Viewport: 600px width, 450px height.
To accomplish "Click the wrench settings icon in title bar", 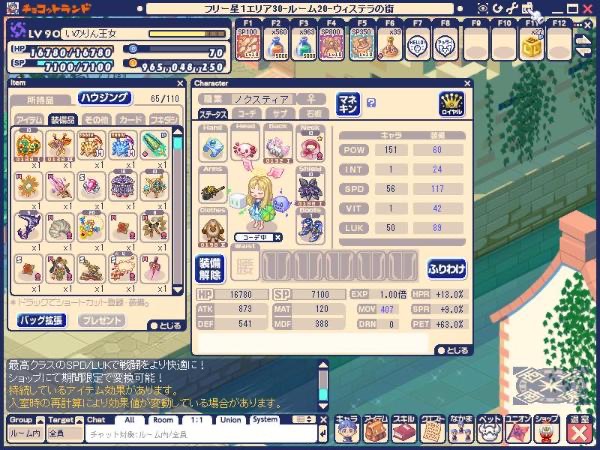I will point(512,8).
